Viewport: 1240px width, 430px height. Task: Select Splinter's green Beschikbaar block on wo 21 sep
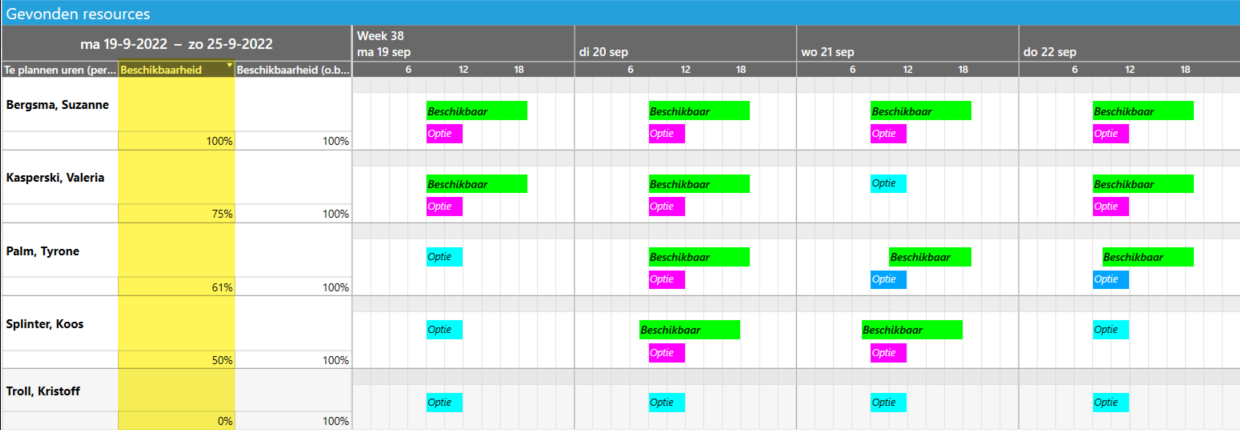[911, 330]
